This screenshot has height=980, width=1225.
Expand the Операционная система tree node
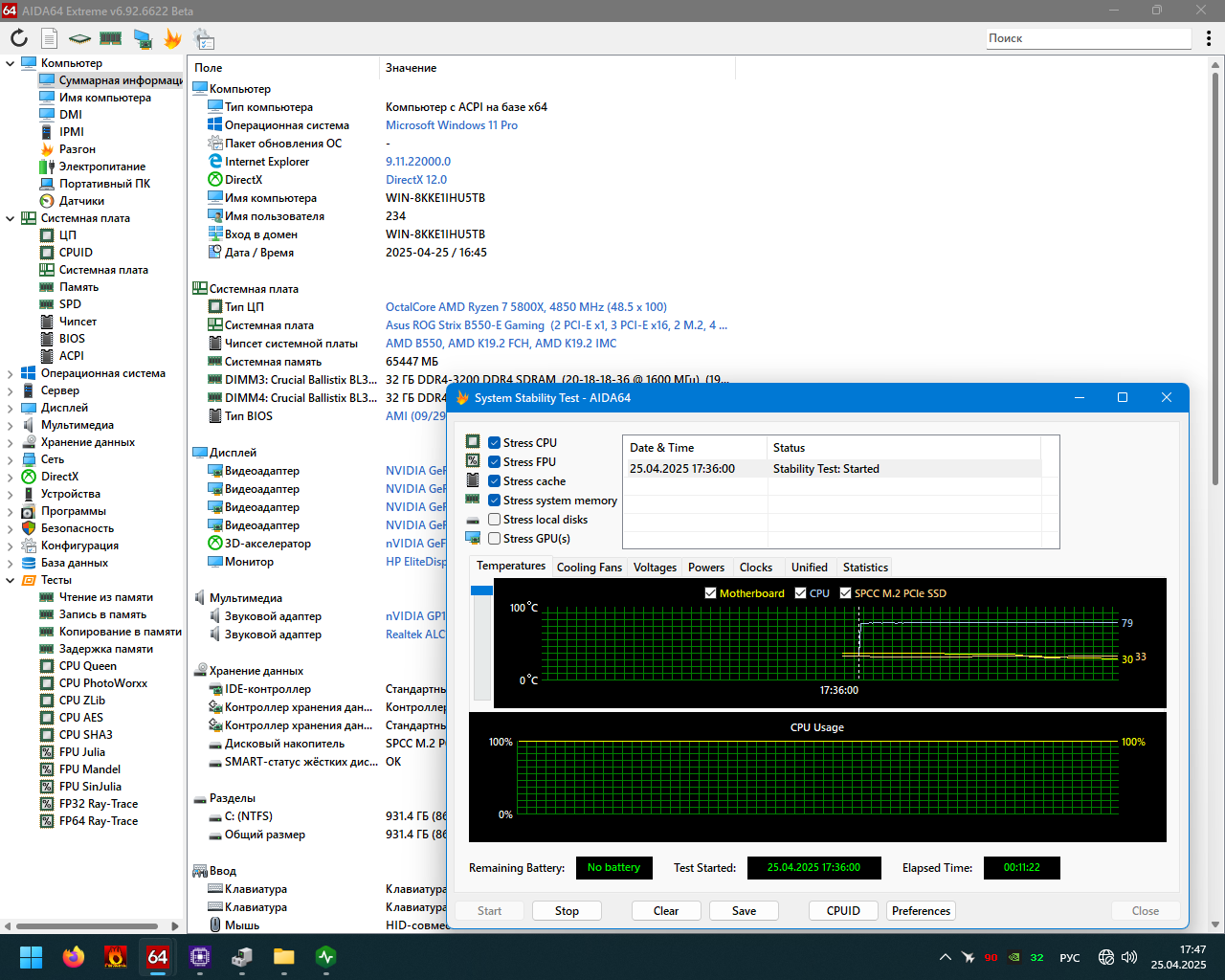11,373
